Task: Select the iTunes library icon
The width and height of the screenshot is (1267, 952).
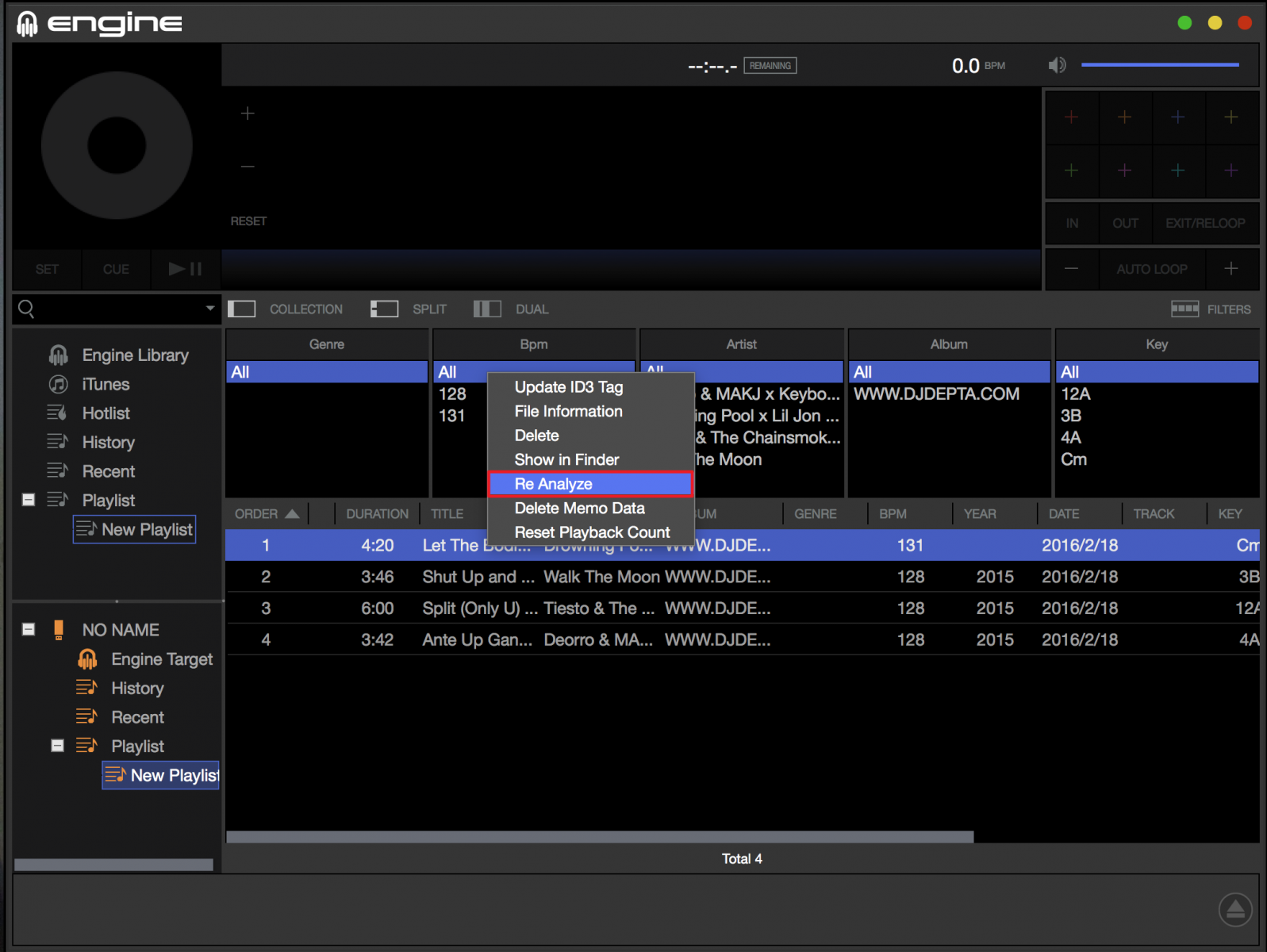Action: [59, 384]
